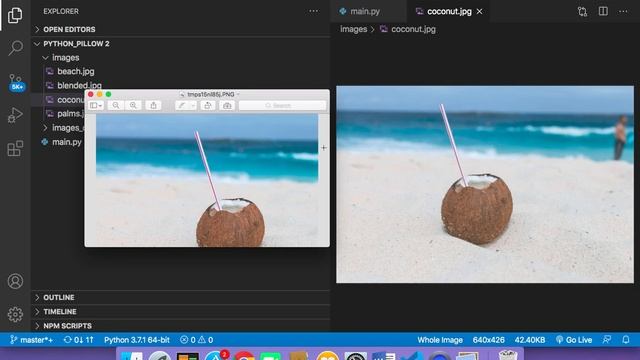Select Python 3.7.1 64-bit interpreter
The image size is (640, 360).
(x=137, y=340)
